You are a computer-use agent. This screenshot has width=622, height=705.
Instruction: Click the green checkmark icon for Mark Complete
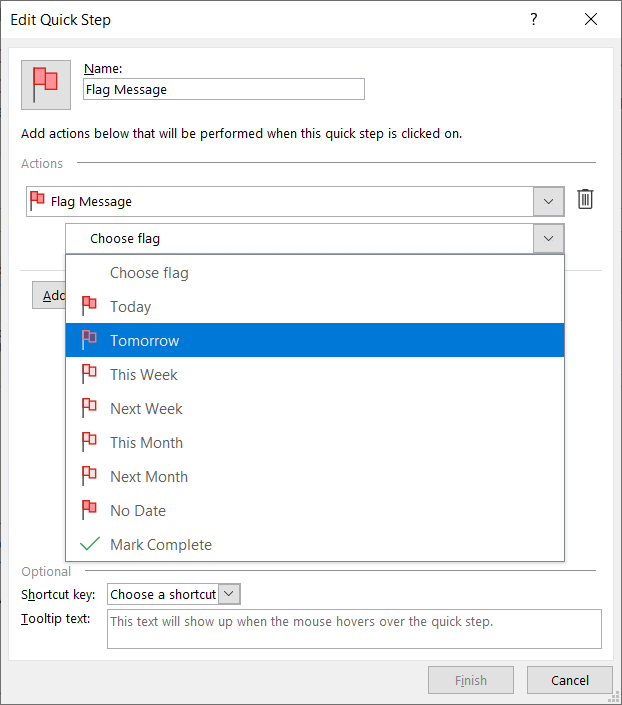click(x=90, y=545)
